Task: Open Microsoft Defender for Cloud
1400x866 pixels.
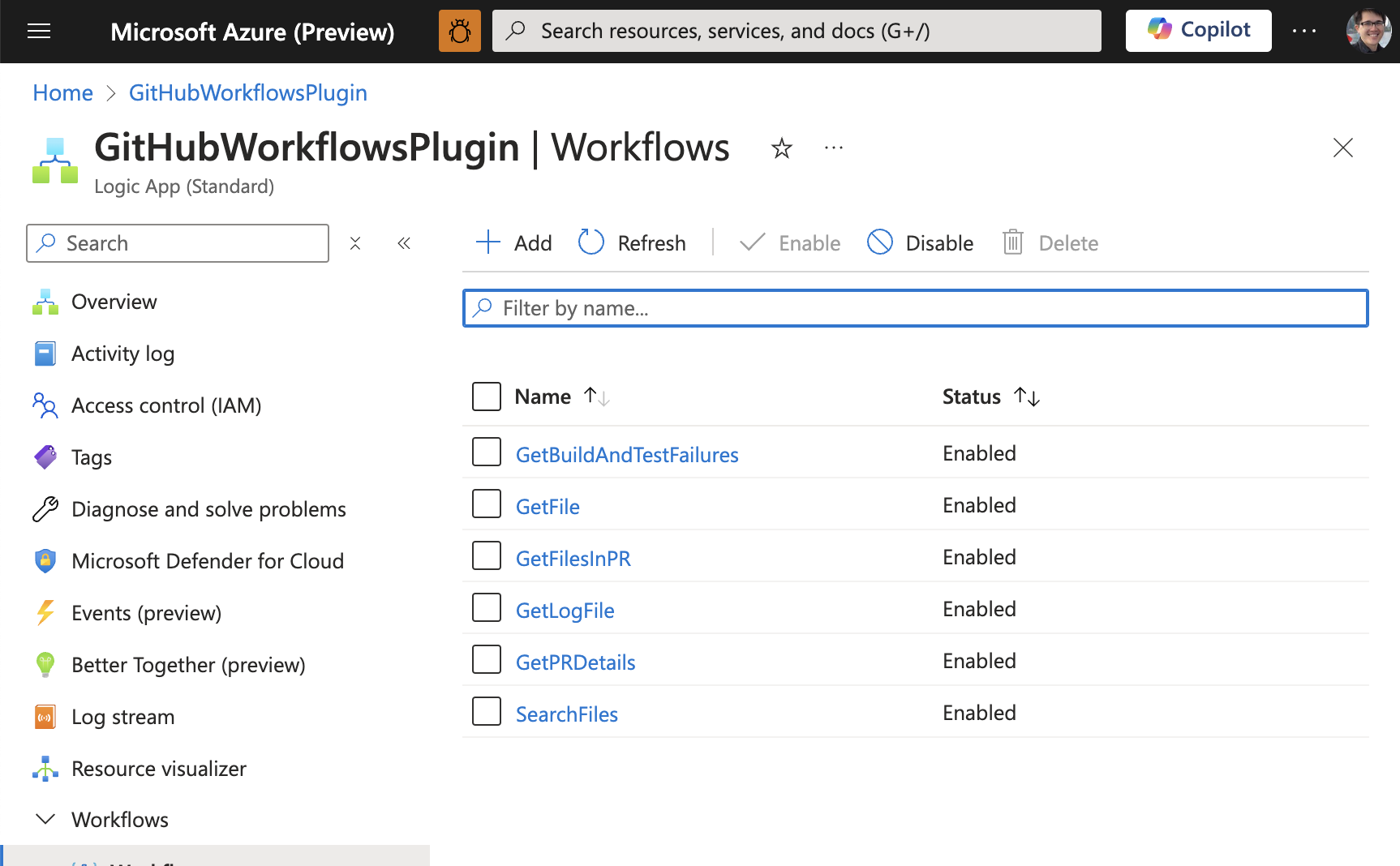Action: 208,561
